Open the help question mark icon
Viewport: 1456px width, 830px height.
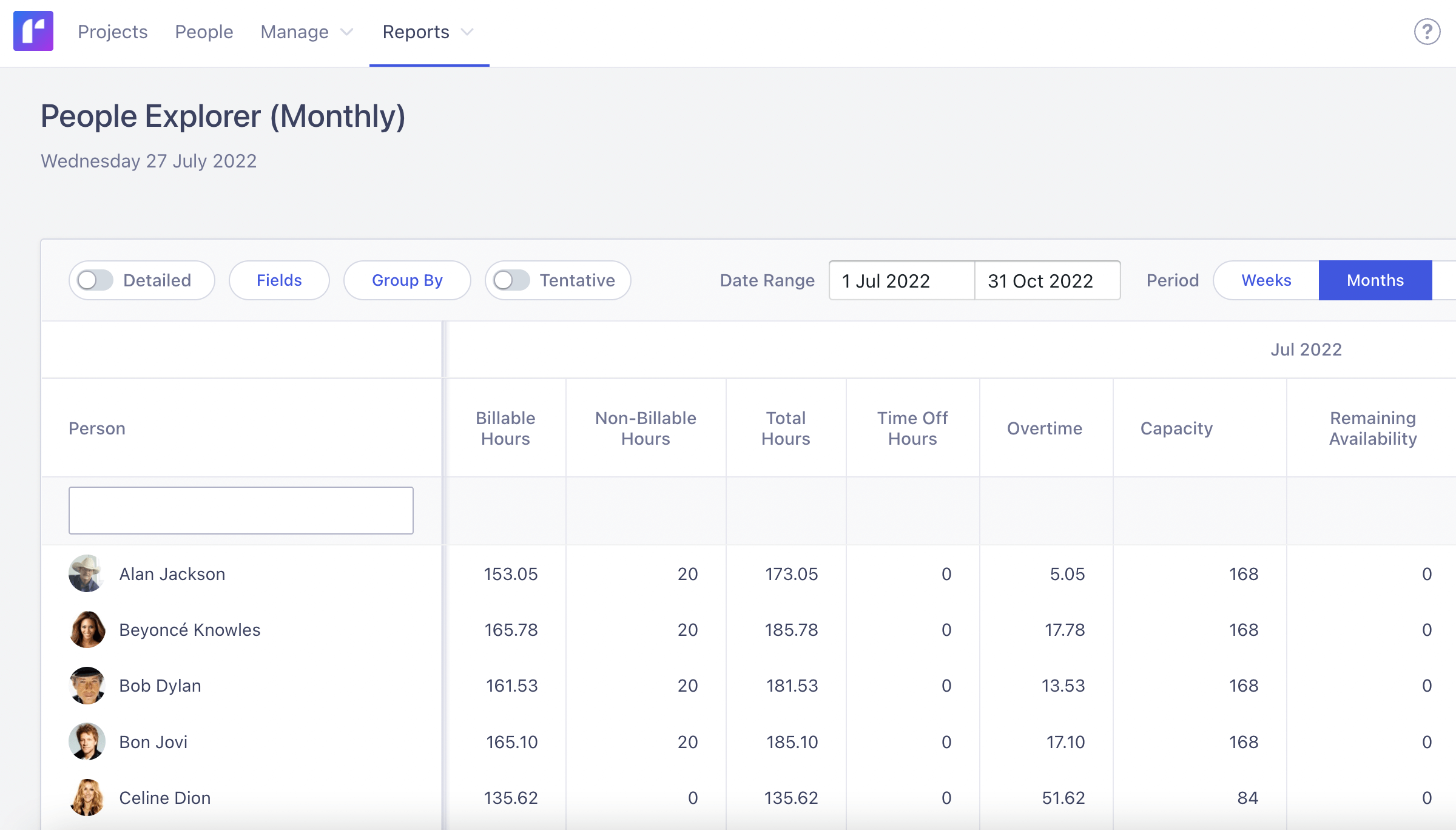1427,32
